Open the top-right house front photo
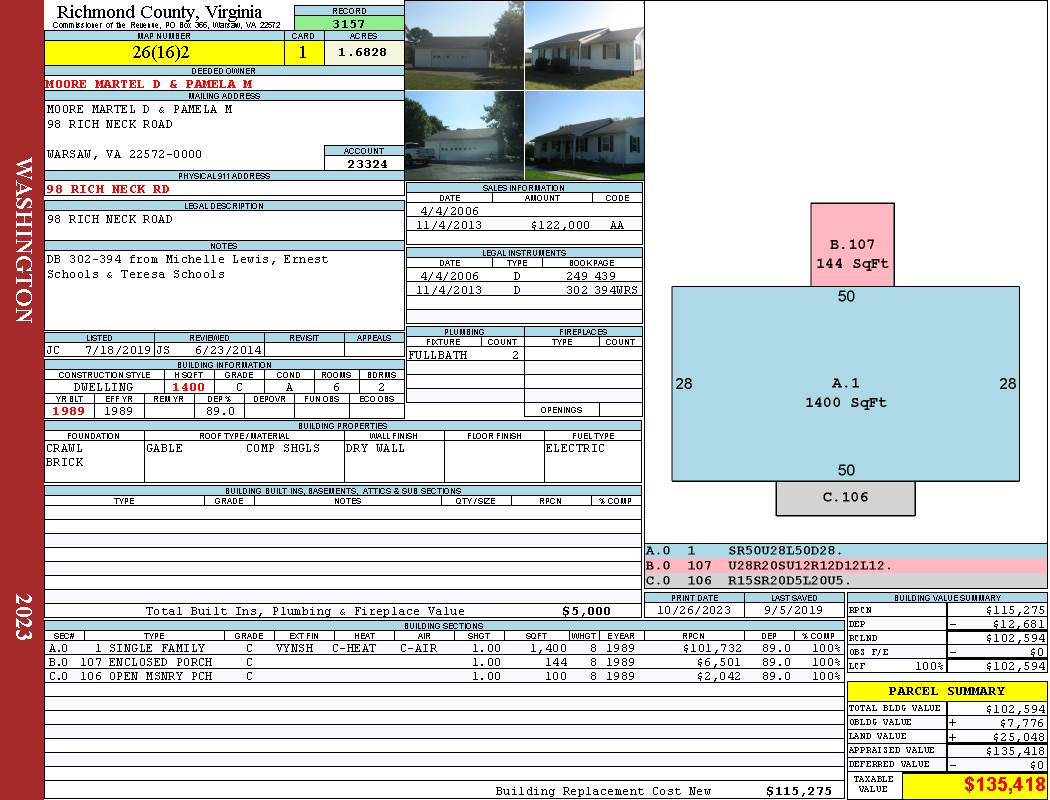Screen dimensions: 1050x800 click(584, 45)
